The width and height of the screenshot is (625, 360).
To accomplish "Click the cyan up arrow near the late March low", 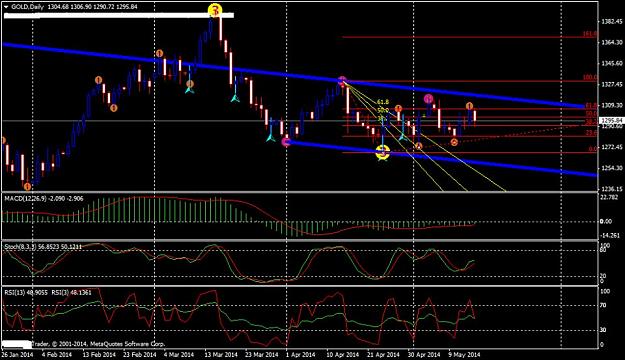I will pyautogui.click(x=271, y=138).
